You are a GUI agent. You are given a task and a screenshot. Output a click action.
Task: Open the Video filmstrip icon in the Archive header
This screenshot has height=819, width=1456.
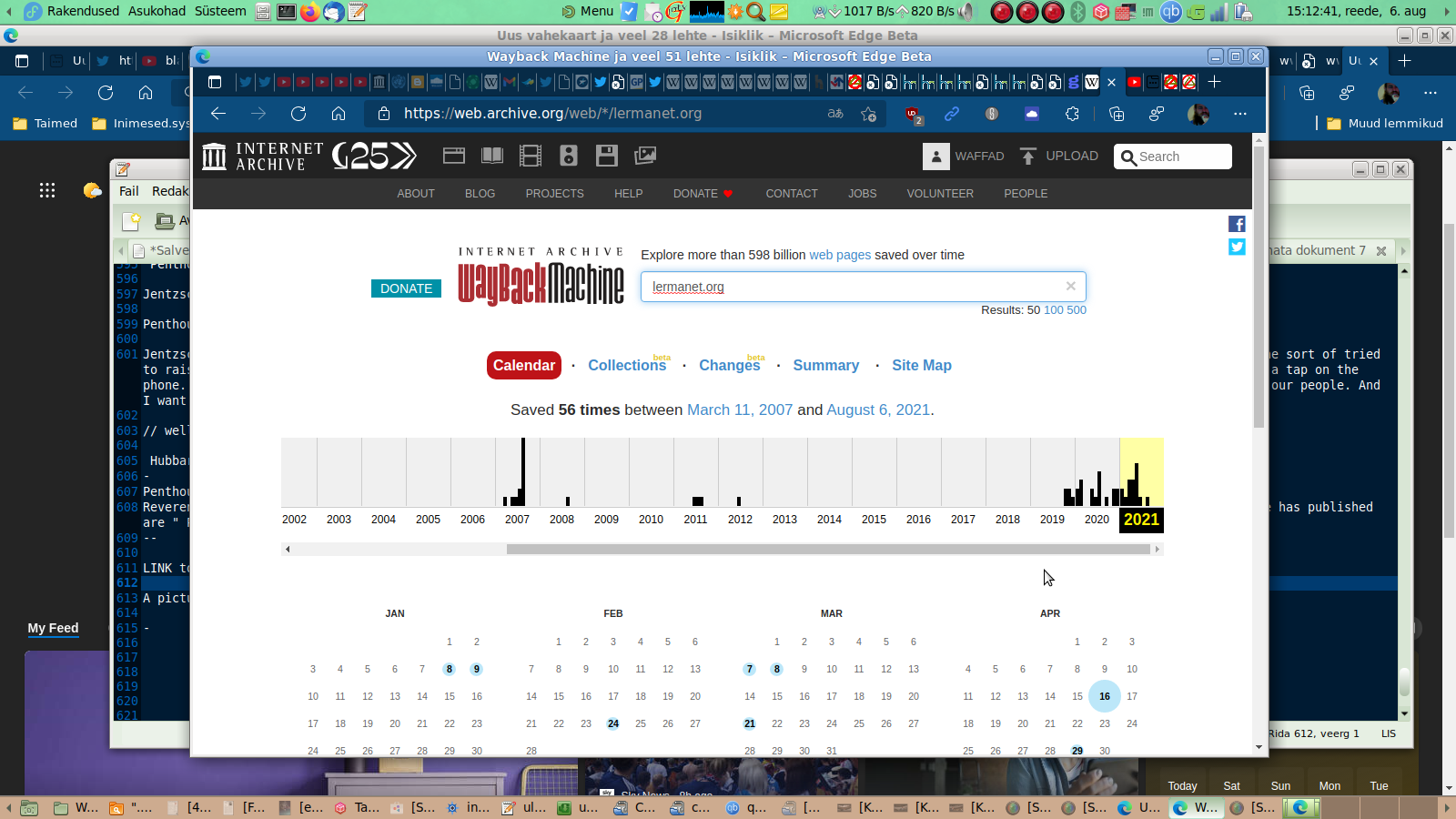coord(531,156)
